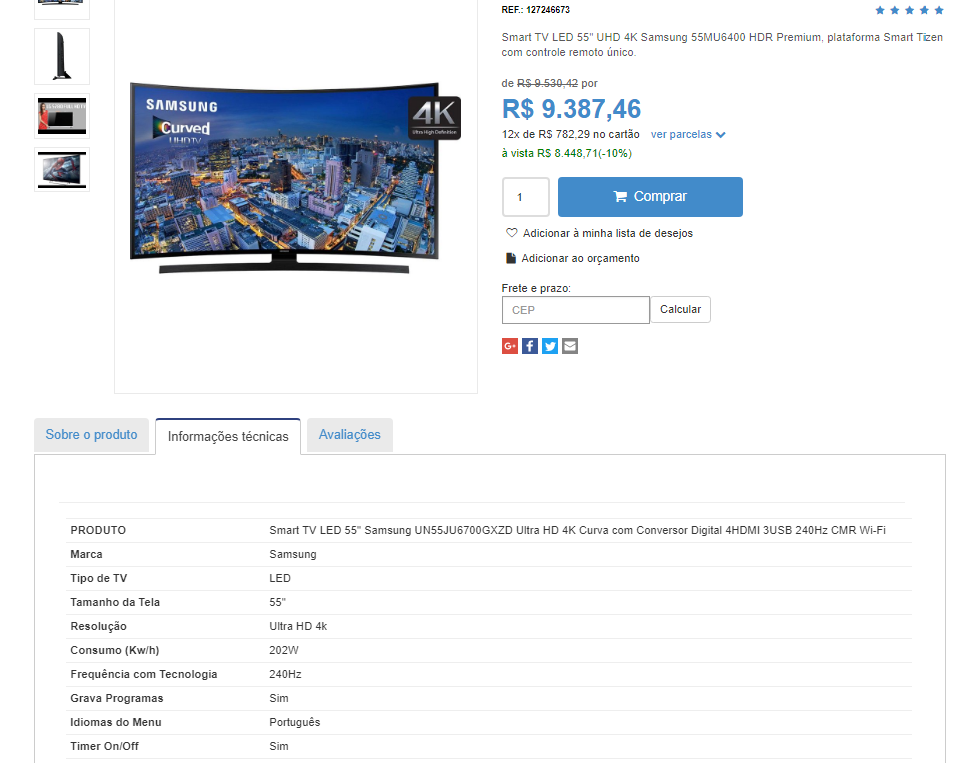Click the quantity input field
The height and width of the screenshot is (763, 969).
pos(526,197)
